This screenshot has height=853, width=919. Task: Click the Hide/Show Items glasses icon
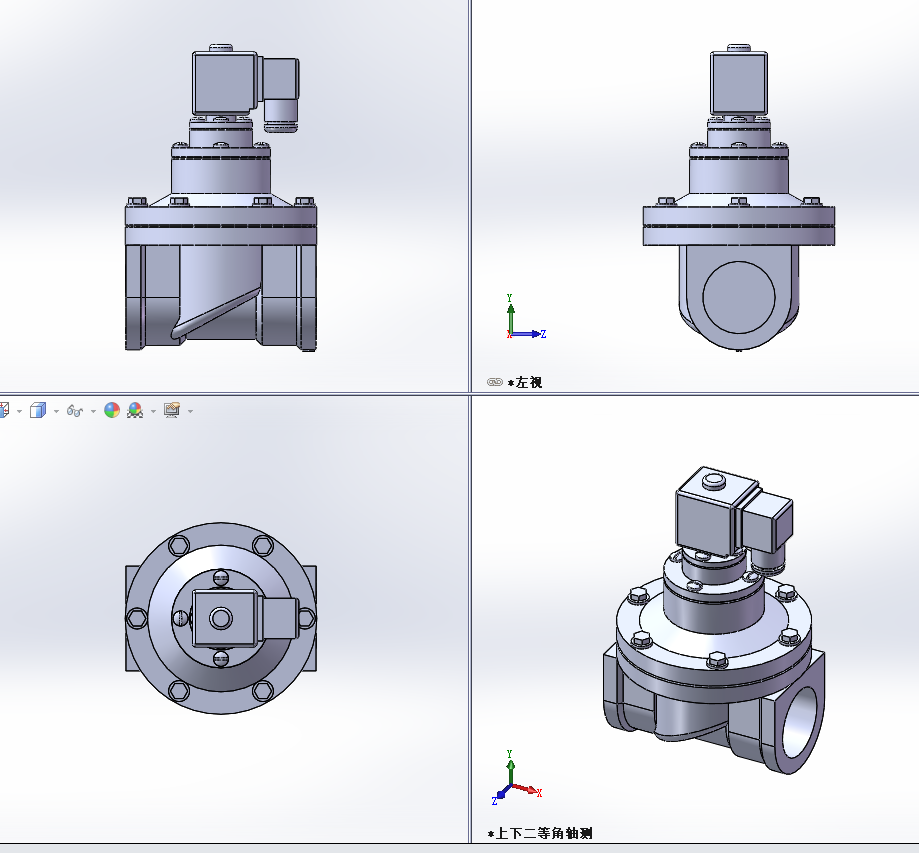point(74,410)
